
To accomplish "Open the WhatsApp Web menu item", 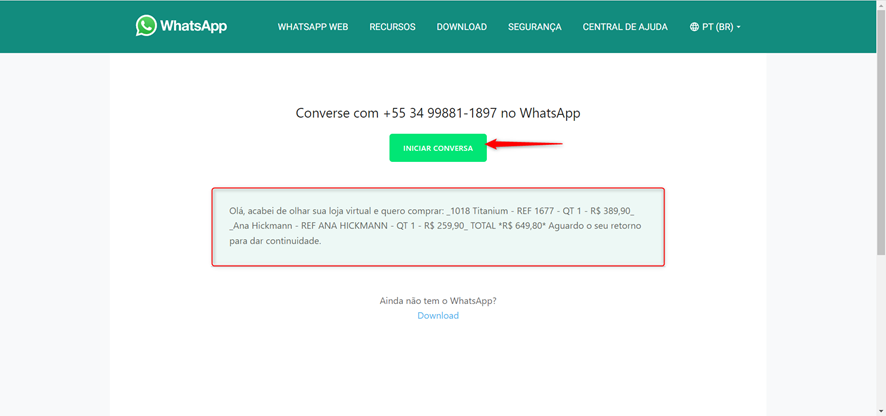I will [x=312, y=27].
